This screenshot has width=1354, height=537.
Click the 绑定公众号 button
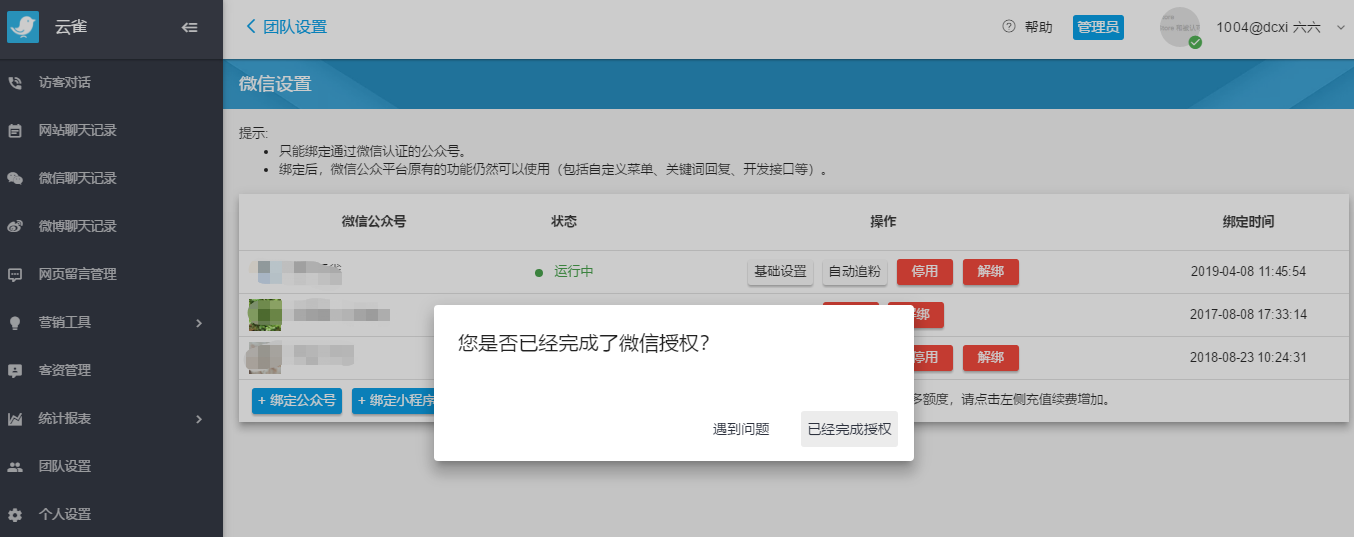(297, 400)
